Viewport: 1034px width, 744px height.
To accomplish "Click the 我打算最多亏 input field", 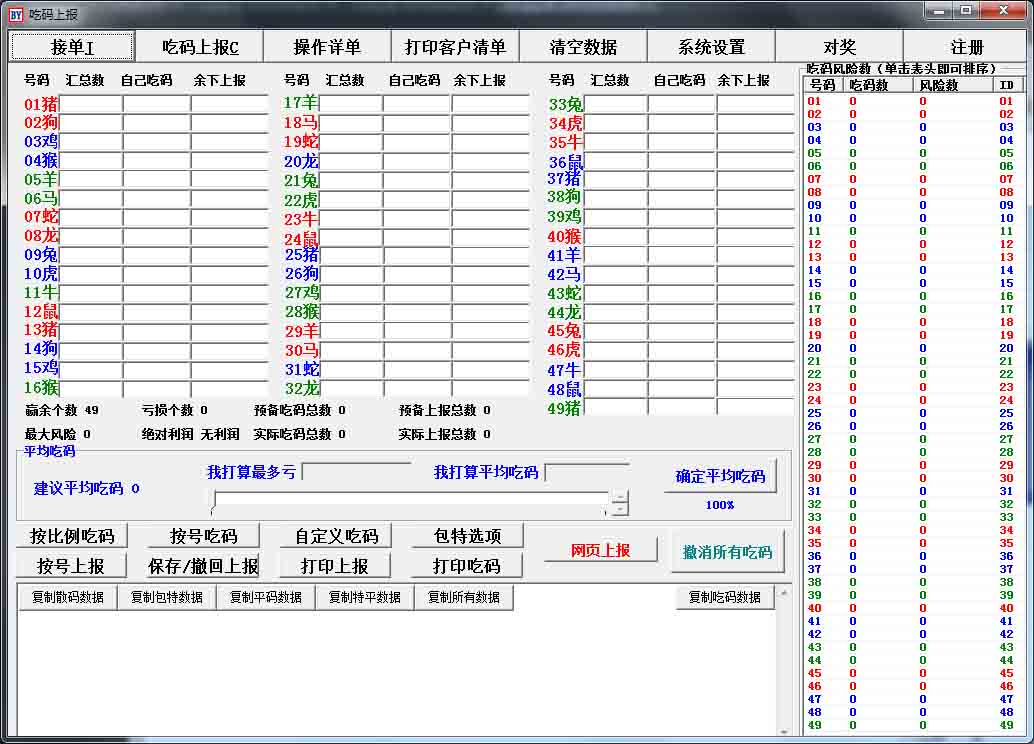I will point(356,471).
